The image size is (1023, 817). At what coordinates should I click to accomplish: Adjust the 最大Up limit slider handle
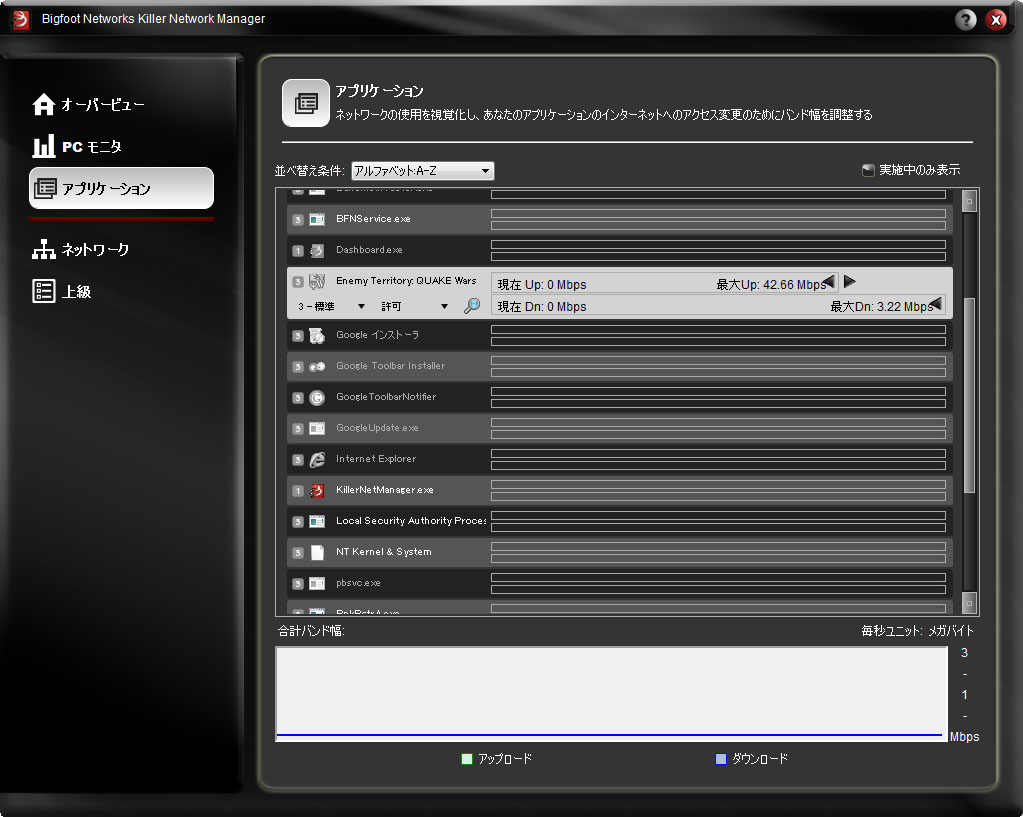(x=829, y=281)
